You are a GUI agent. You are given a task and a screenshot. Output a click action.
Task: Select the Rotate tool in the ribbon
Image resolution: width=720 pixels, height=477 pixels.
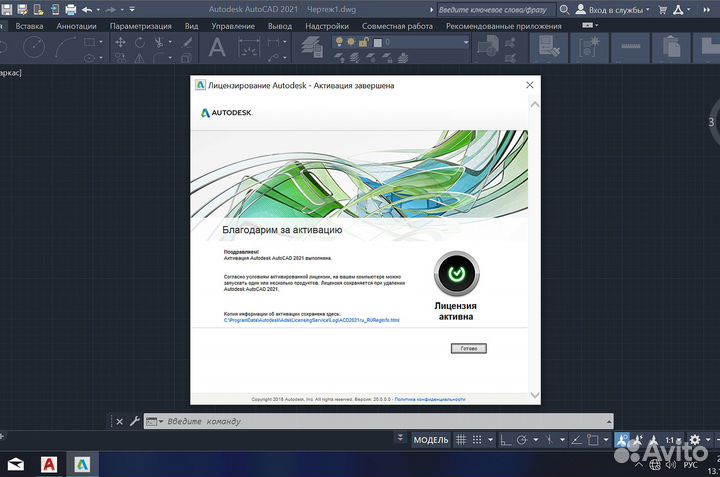coord(140,42)
